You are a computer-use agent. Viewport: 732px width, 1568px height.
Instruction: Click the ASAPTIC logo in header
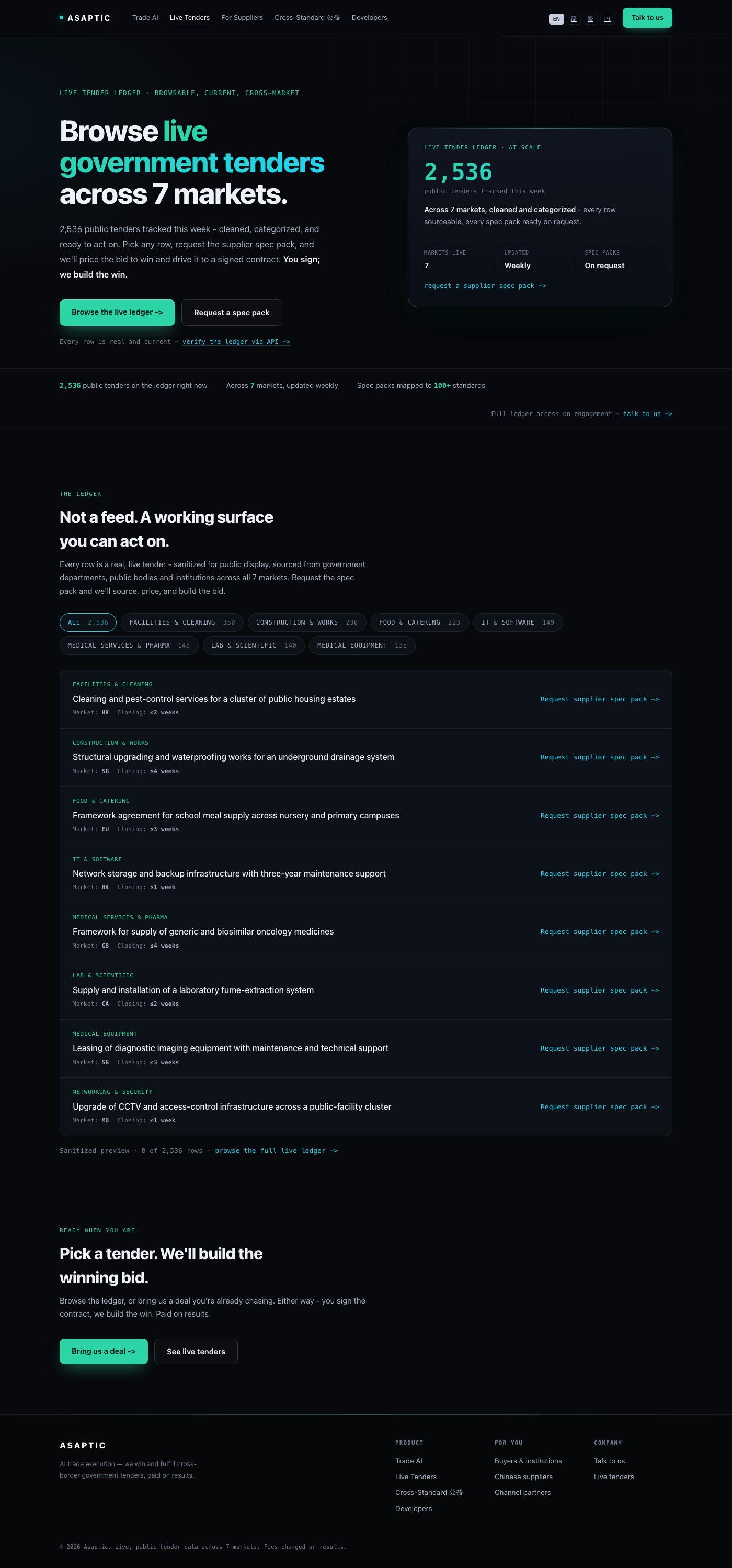[85, 18]
